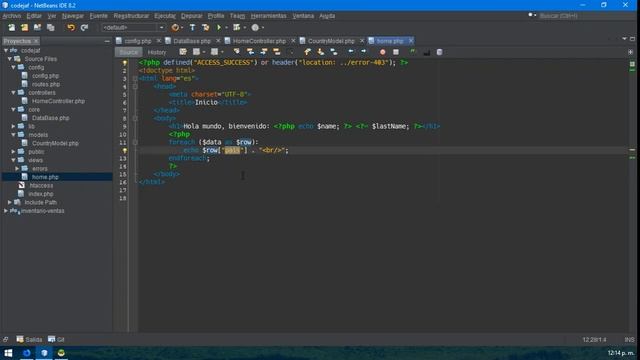Expand the Include Path node
Viewport: 640px width, 360px height.
pyautogui.click(x=10, y=202)
